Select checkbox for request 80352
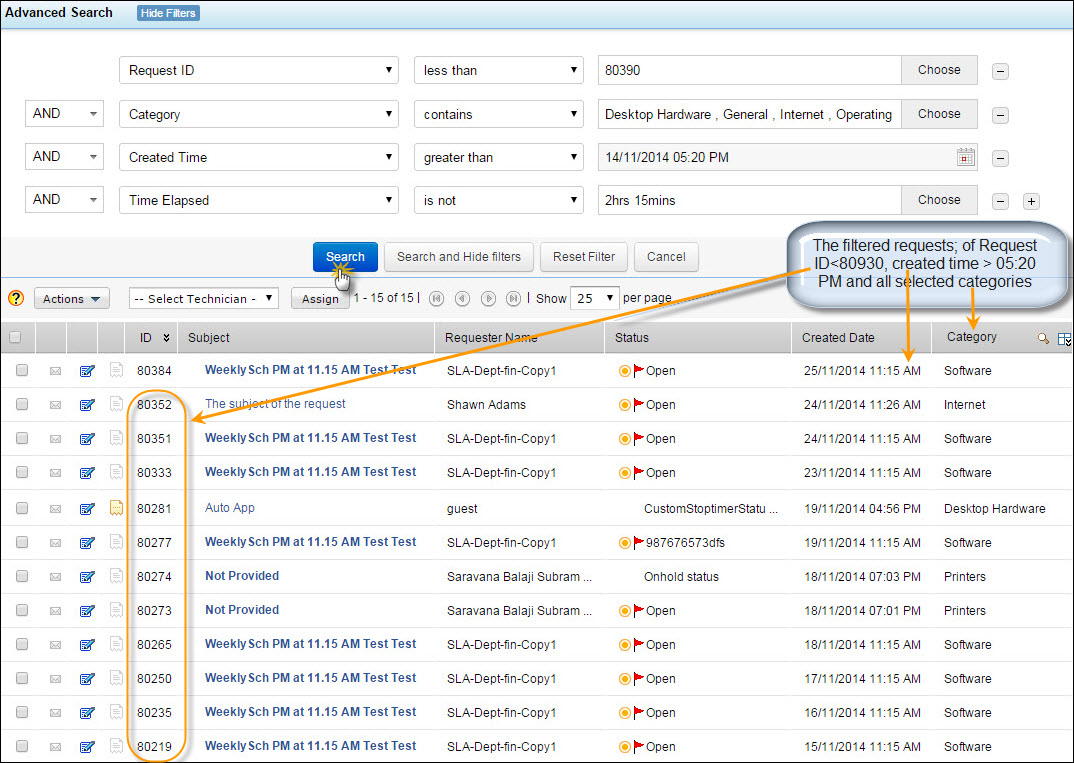 tap(22, 404)
